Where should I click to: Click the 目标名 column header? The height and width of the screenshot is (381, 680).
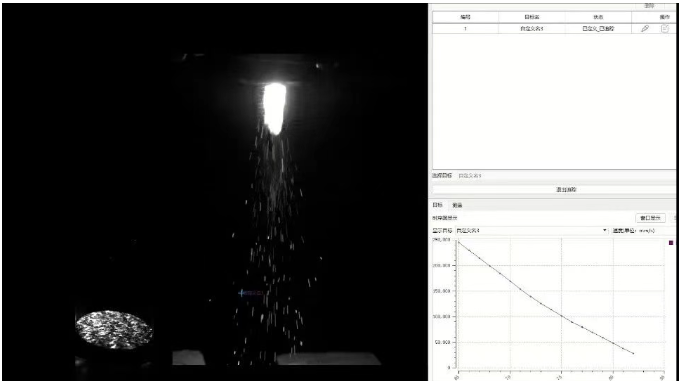click(532, 17)
